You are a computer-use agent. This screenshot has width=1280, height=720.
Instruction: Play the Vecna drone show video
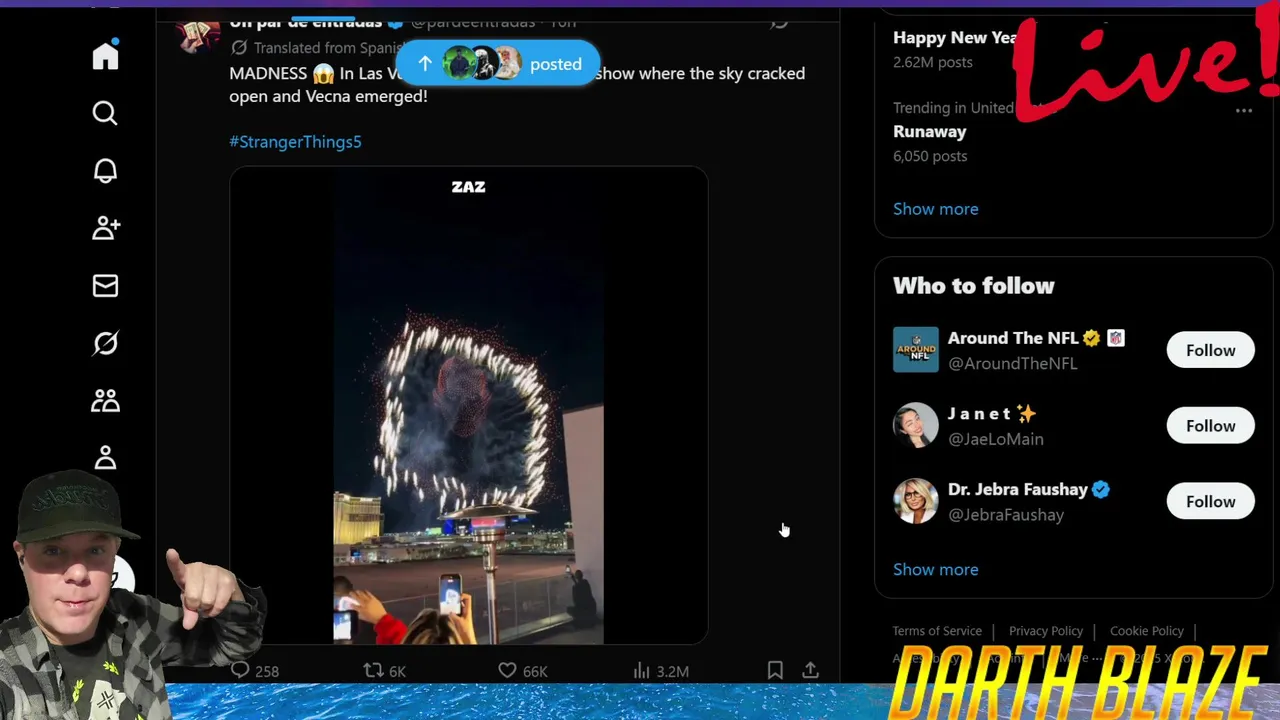(468, 405)
